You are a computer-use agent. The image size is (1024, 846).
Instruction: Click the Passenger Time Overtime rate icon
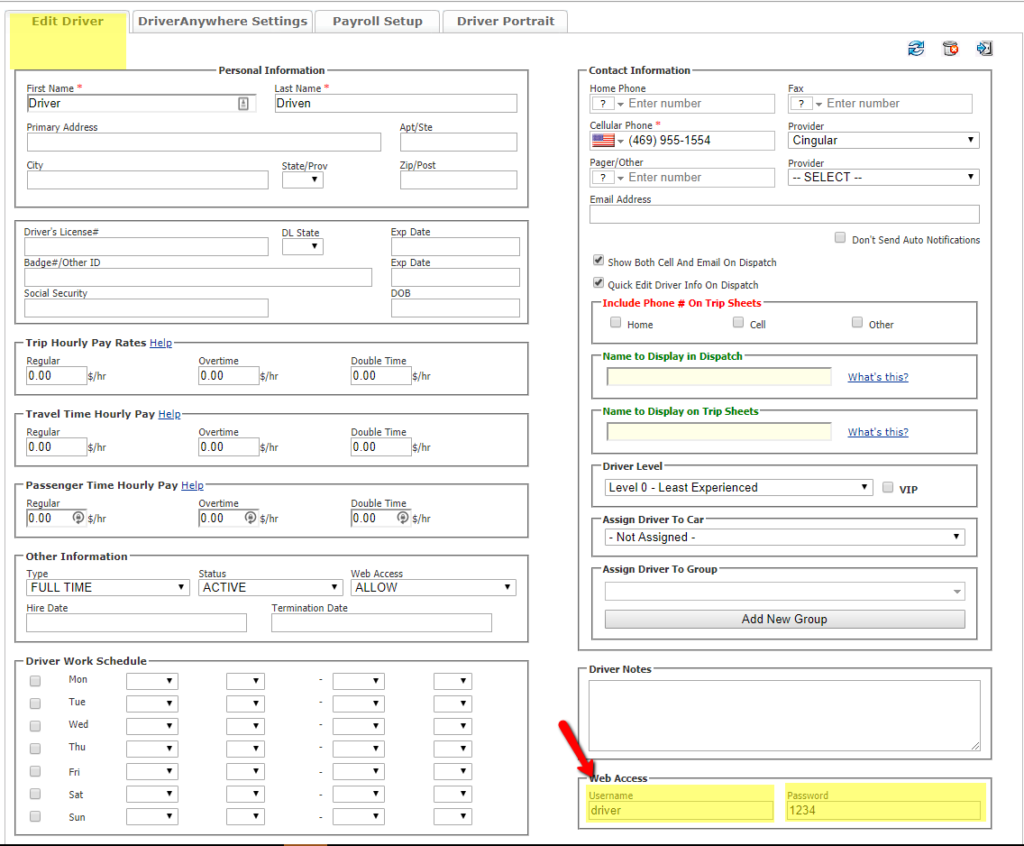pos(250,518)
